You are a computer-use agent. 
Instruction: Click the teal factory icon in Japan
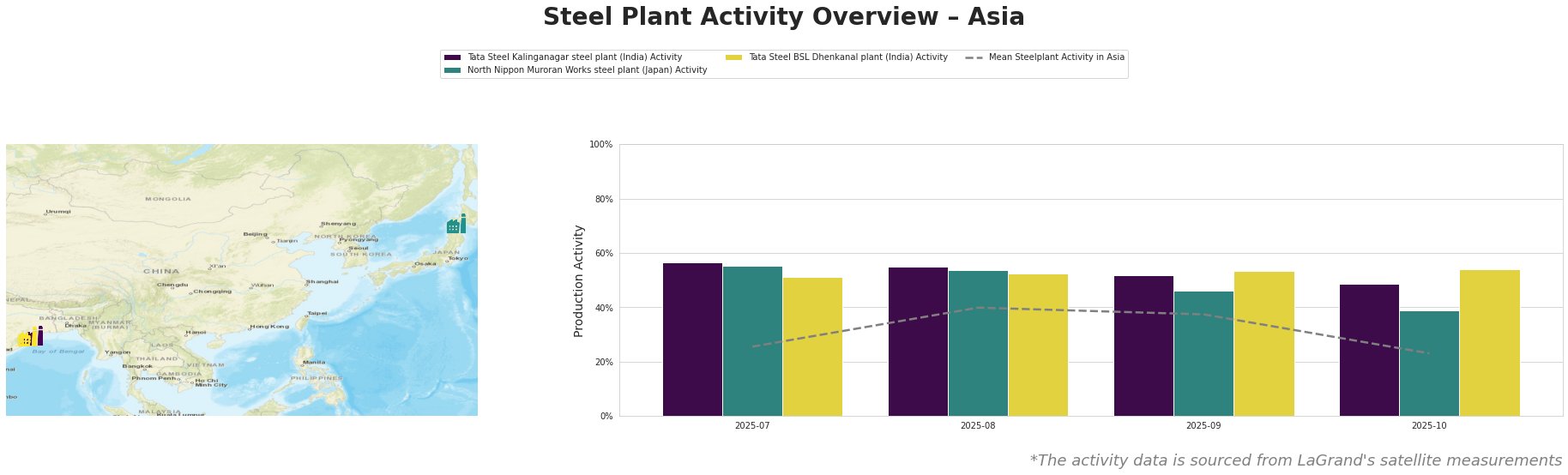tap(456, 225)
